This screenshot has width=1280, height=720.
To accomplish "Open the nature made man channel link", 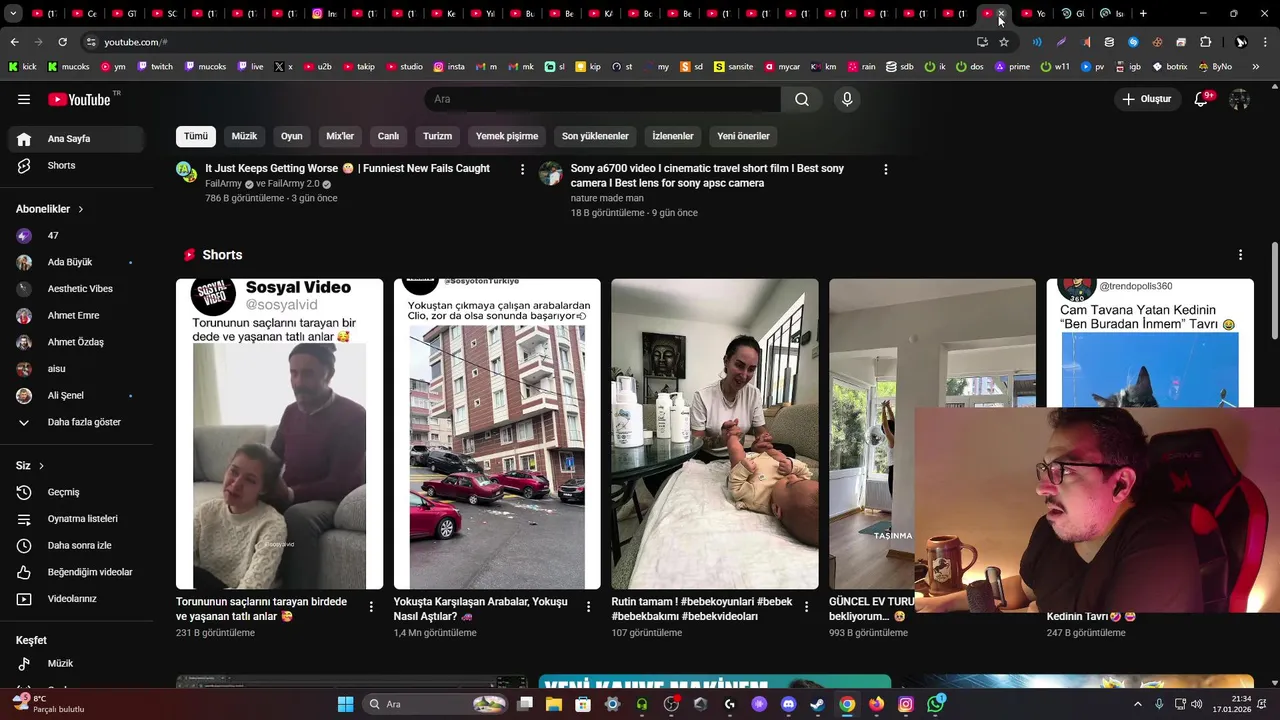I will [607, 198].
